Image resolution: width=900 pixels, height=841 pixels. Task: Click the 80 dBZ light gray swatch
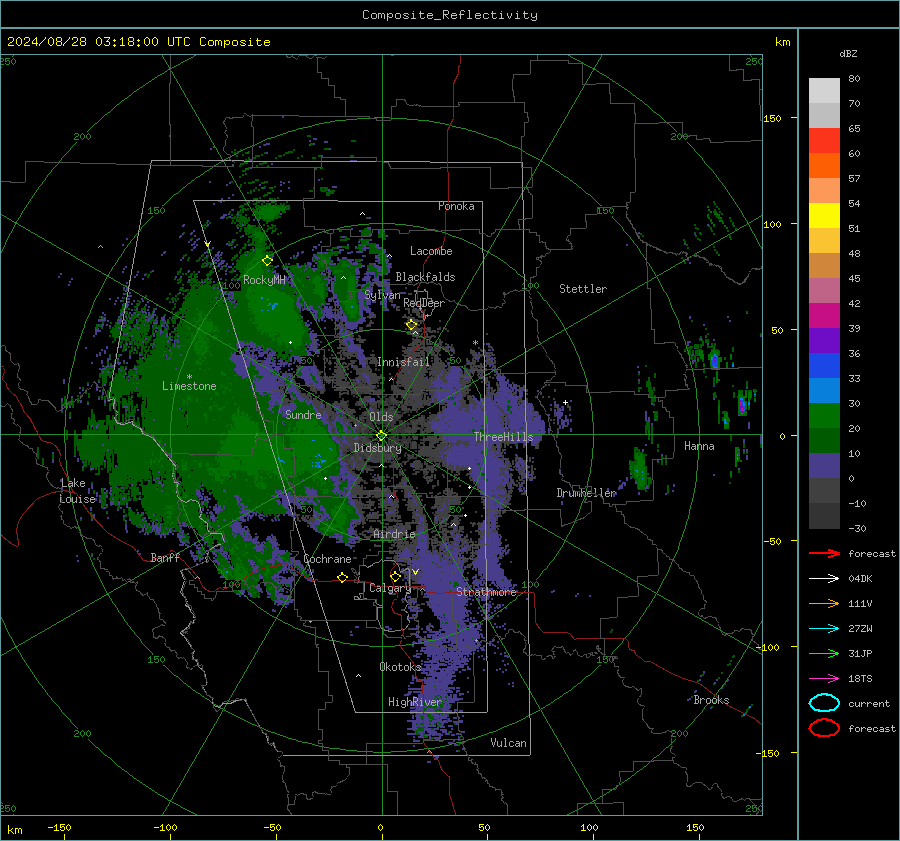[x=824, y=90]
